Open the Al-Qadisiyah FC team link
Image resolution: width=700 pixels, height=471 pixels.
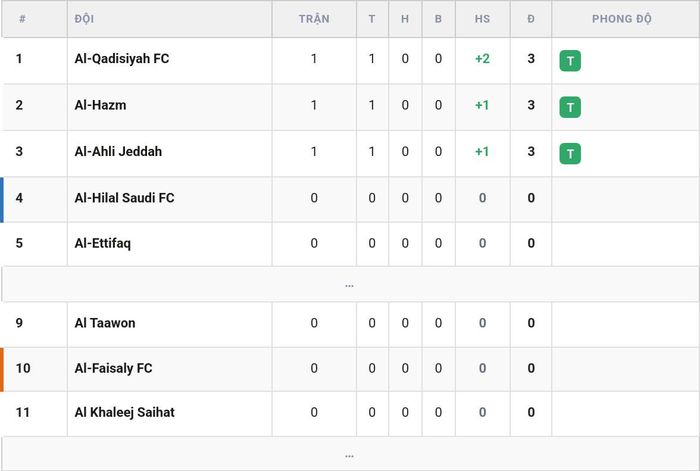pos(122,58)
